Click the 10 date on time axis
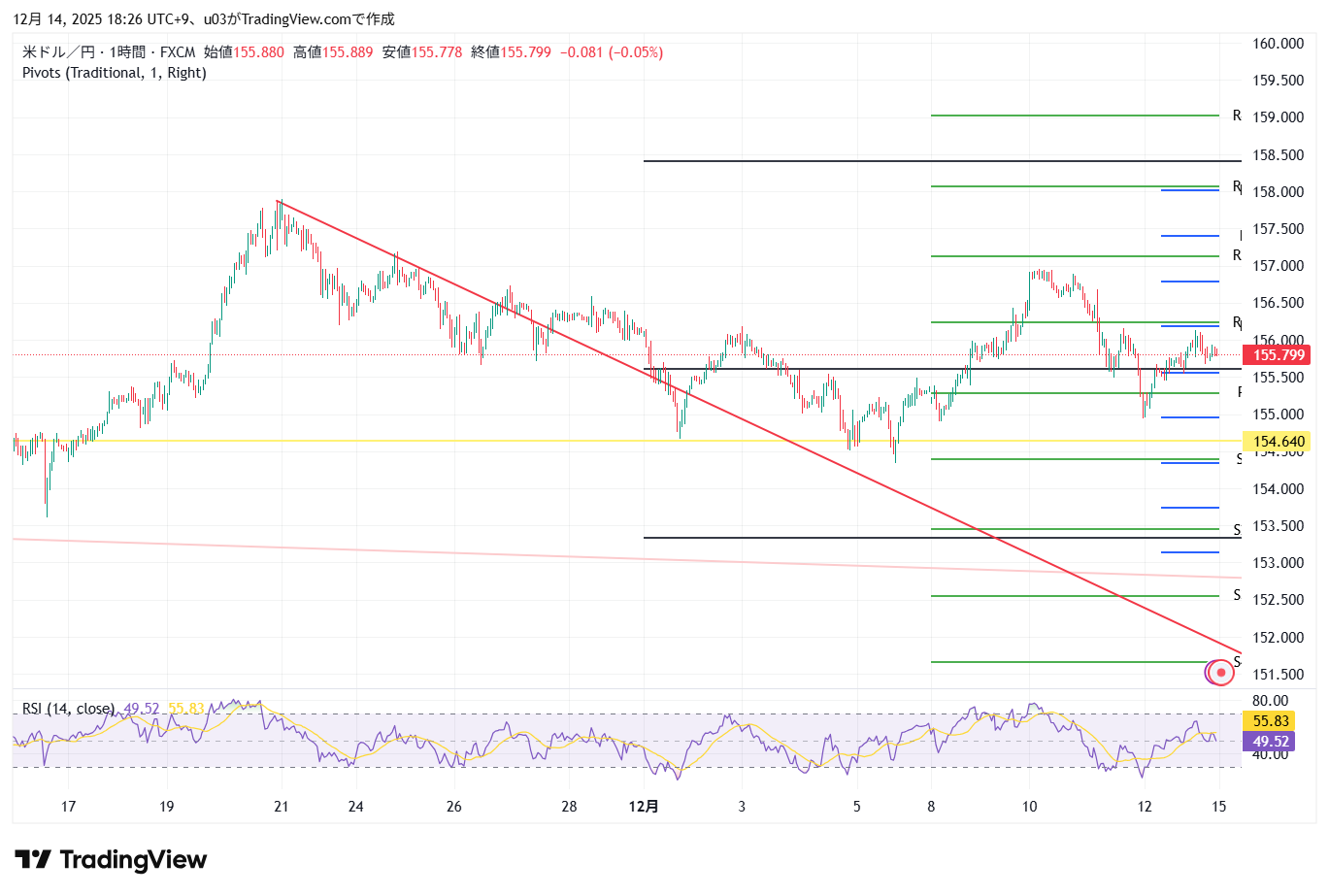 1029,807
